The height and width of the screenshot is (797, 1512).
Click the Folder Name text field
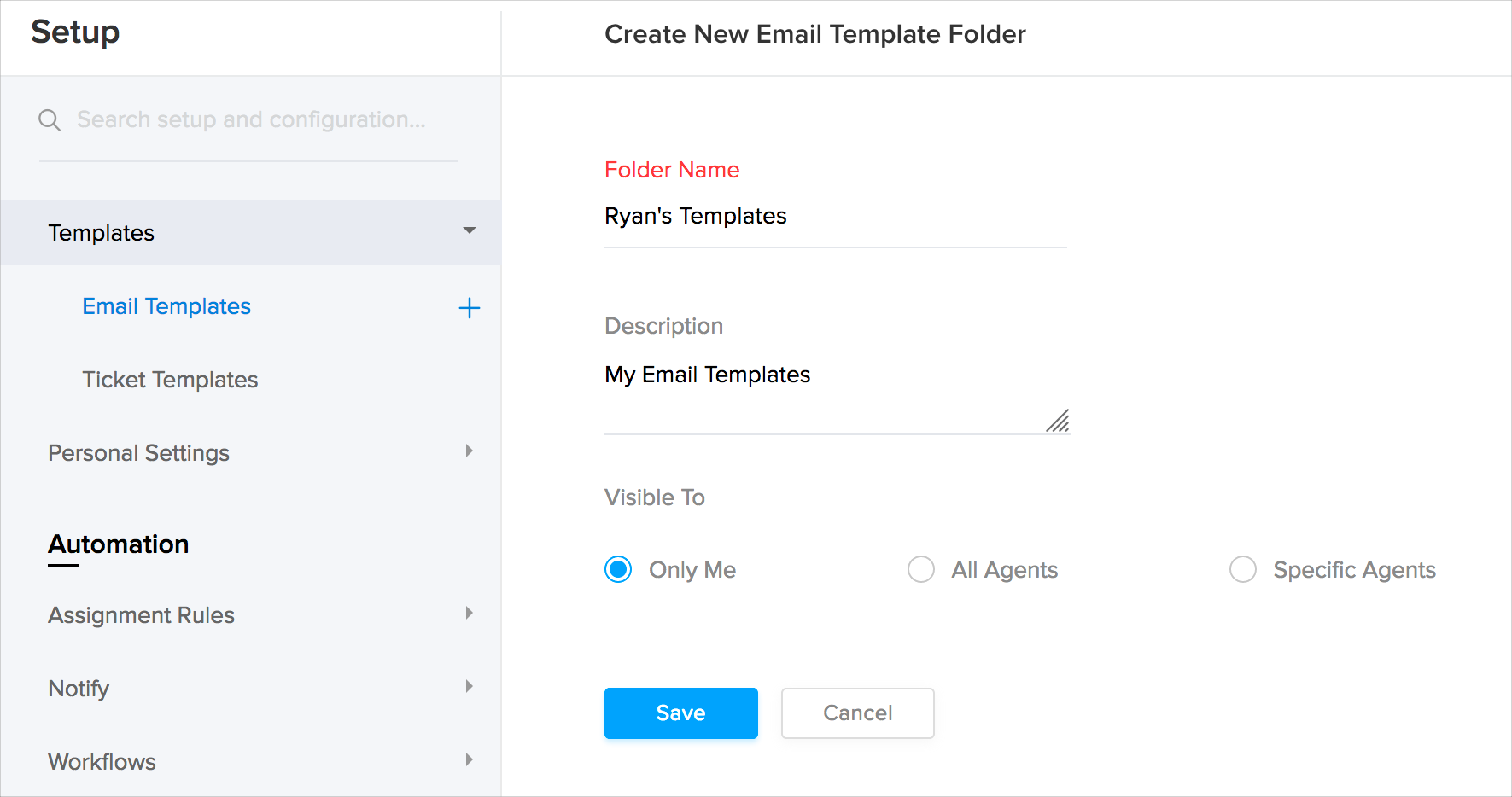tap(835, 217)
